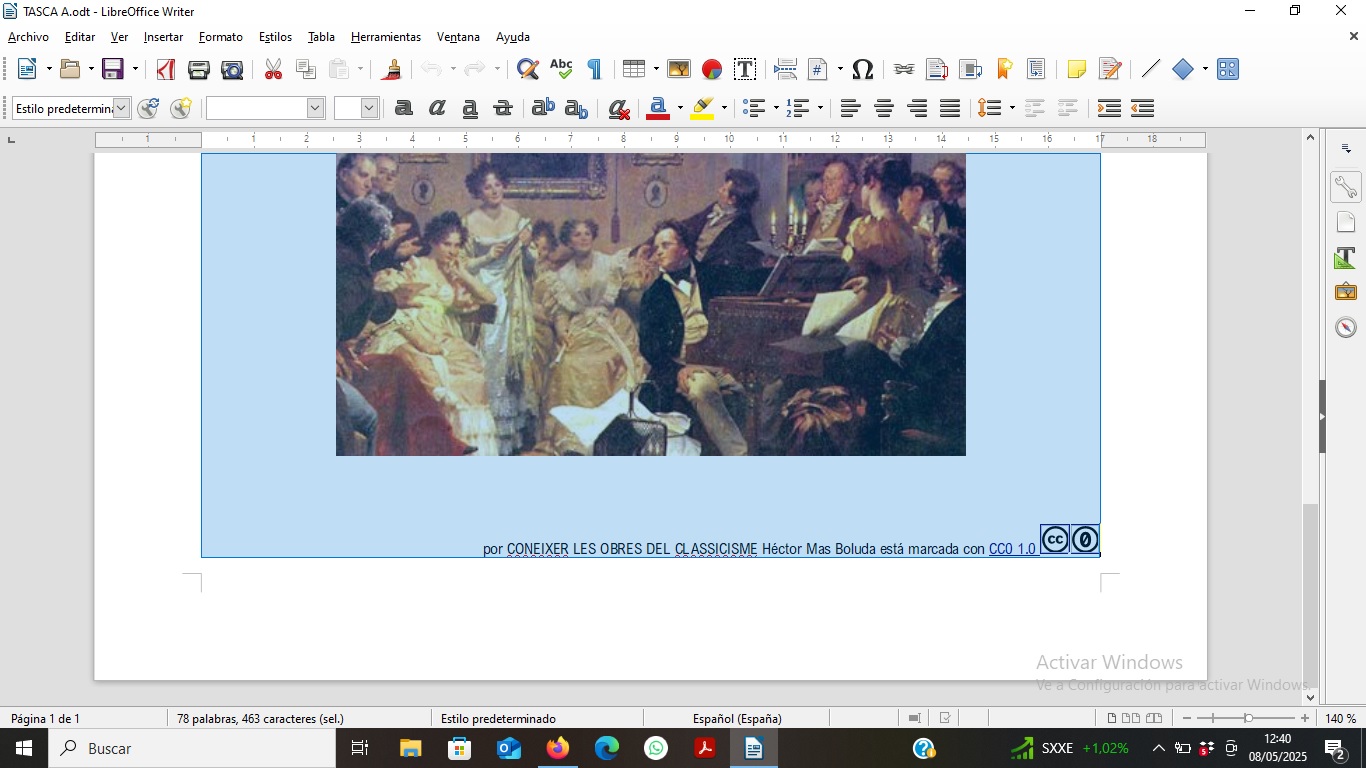Open paragraph style dropdown

click(x=121, y=108)
